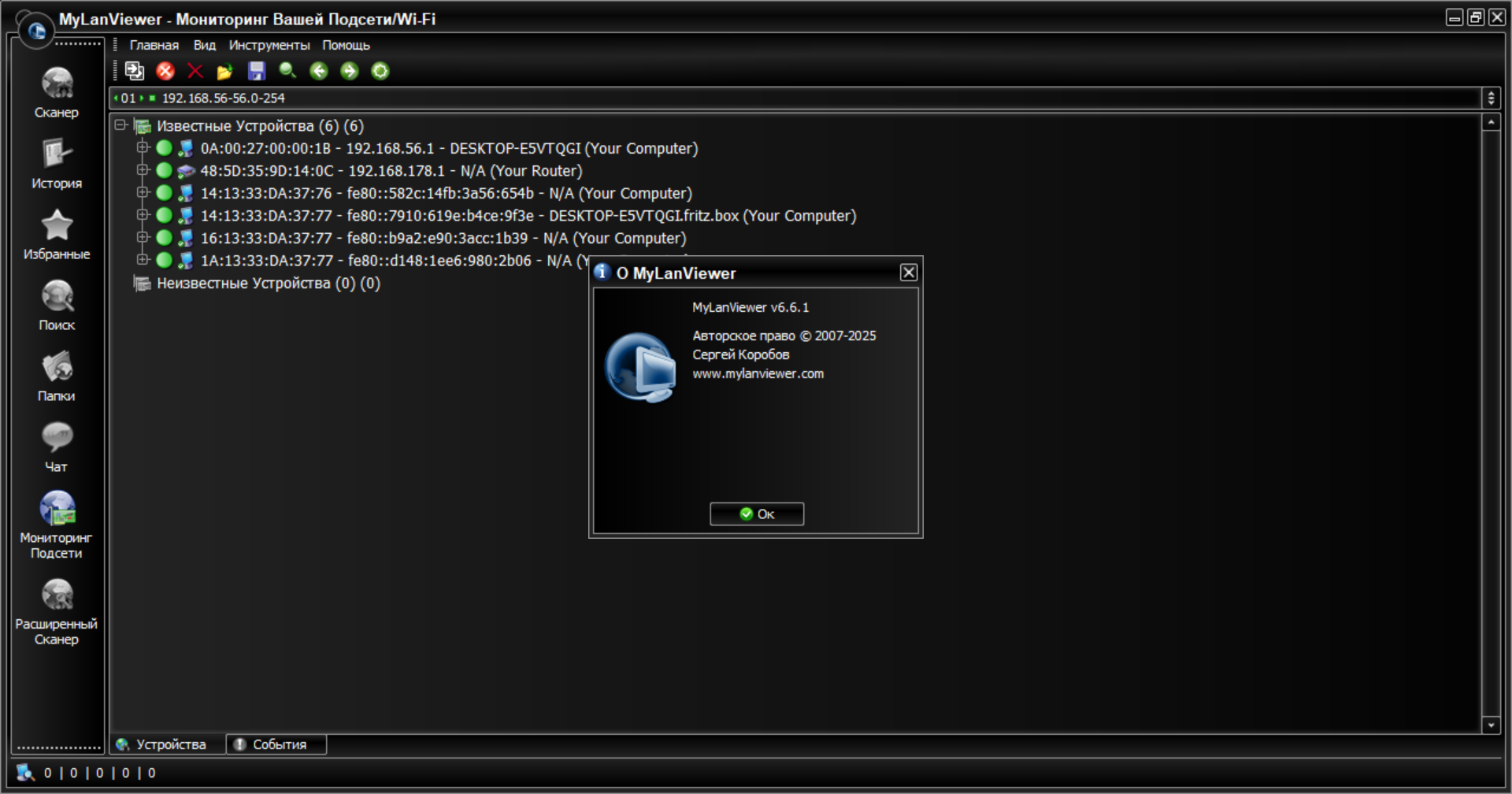Expand the 0A:00:27:00:00:1B device node
The image size is (1512, 794).
143,147
